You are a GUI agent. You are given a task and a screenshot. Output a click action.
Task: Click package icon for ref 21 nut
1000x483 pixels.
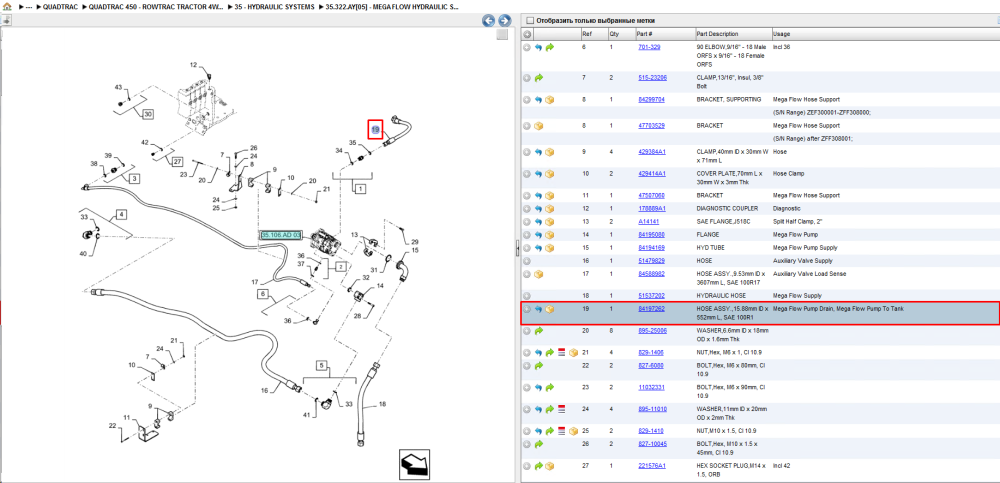pos(573,353)
